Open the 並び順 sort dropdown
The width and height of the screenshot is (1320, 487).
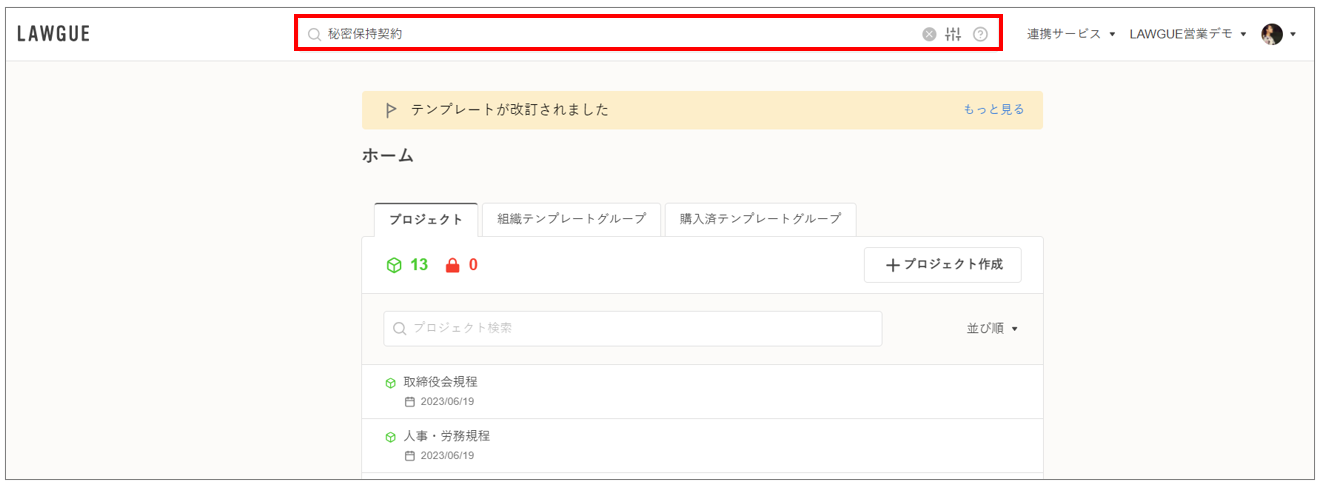992,328
